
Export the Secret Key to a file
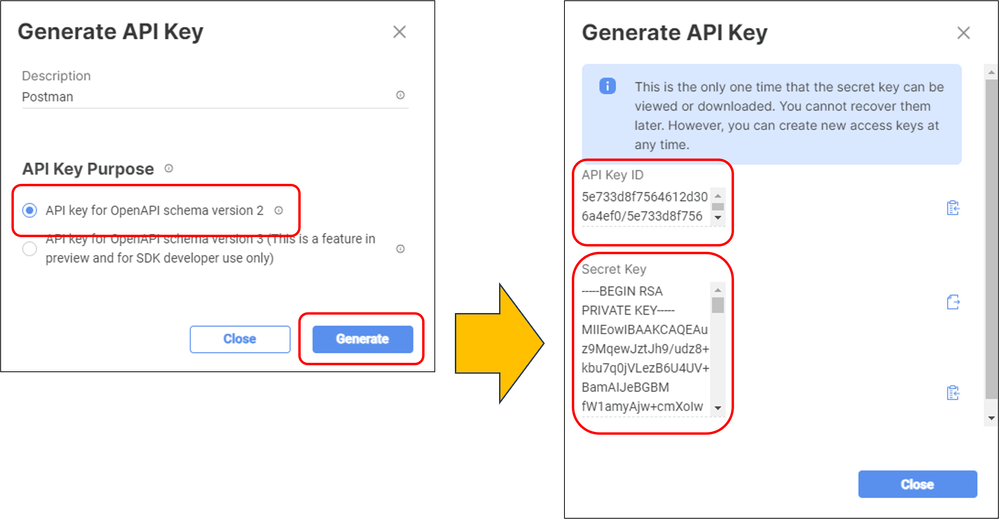pyautogui.click(x=952, y=301)
